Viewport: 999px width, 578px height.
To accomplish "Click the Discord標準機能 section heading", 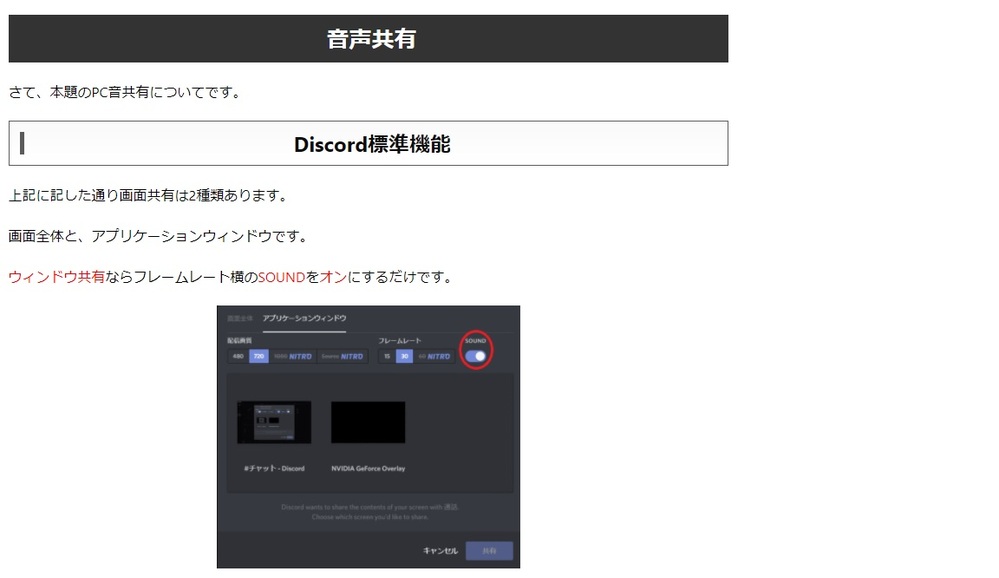I will (x=371, y=144).
